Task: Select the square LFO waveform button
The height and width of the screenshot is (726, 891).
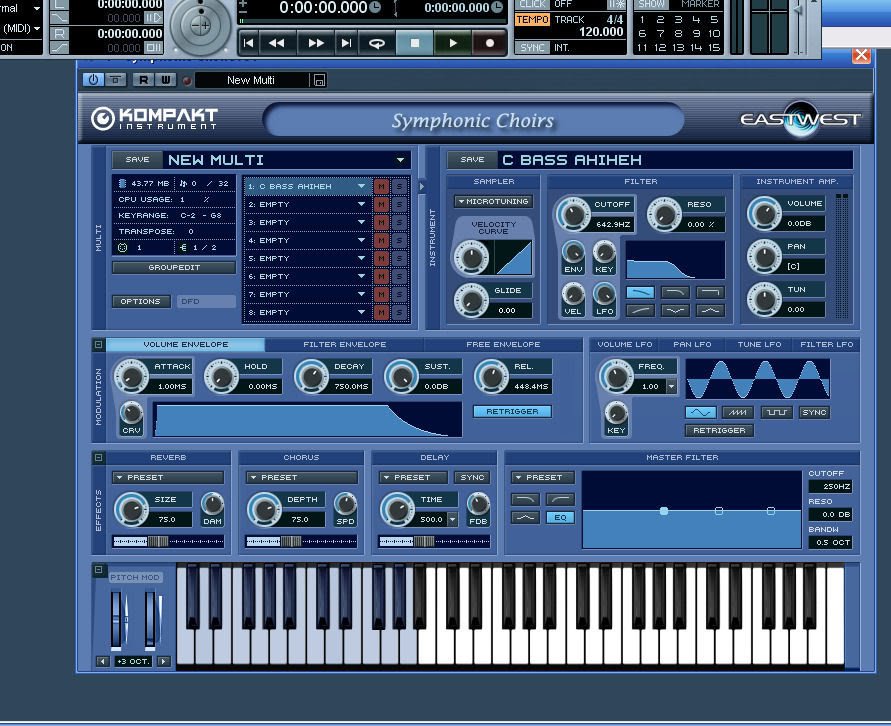Action: [x=776, y=412]
